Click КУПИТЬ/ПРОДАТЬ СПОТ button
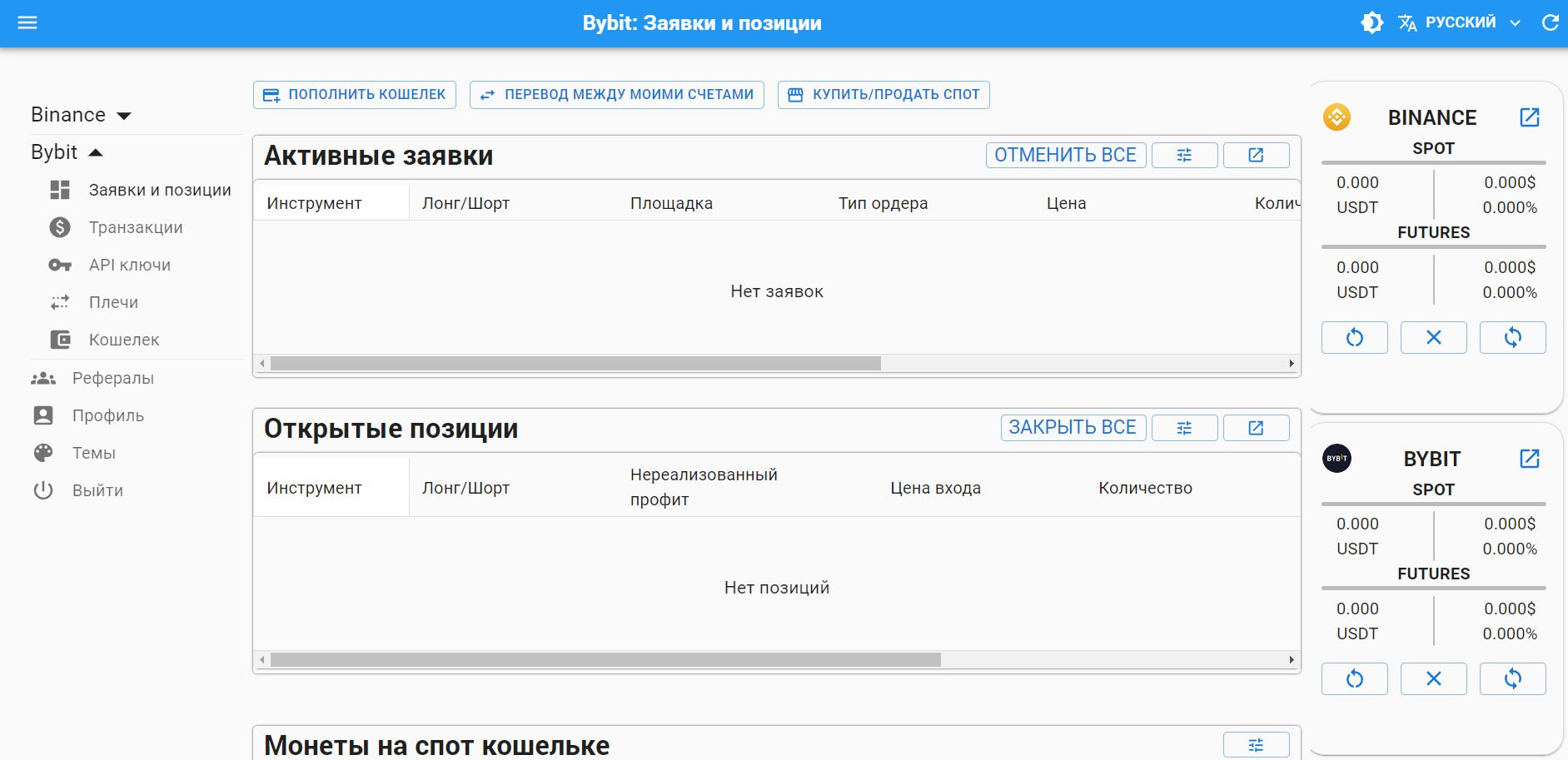 point(884,95)
